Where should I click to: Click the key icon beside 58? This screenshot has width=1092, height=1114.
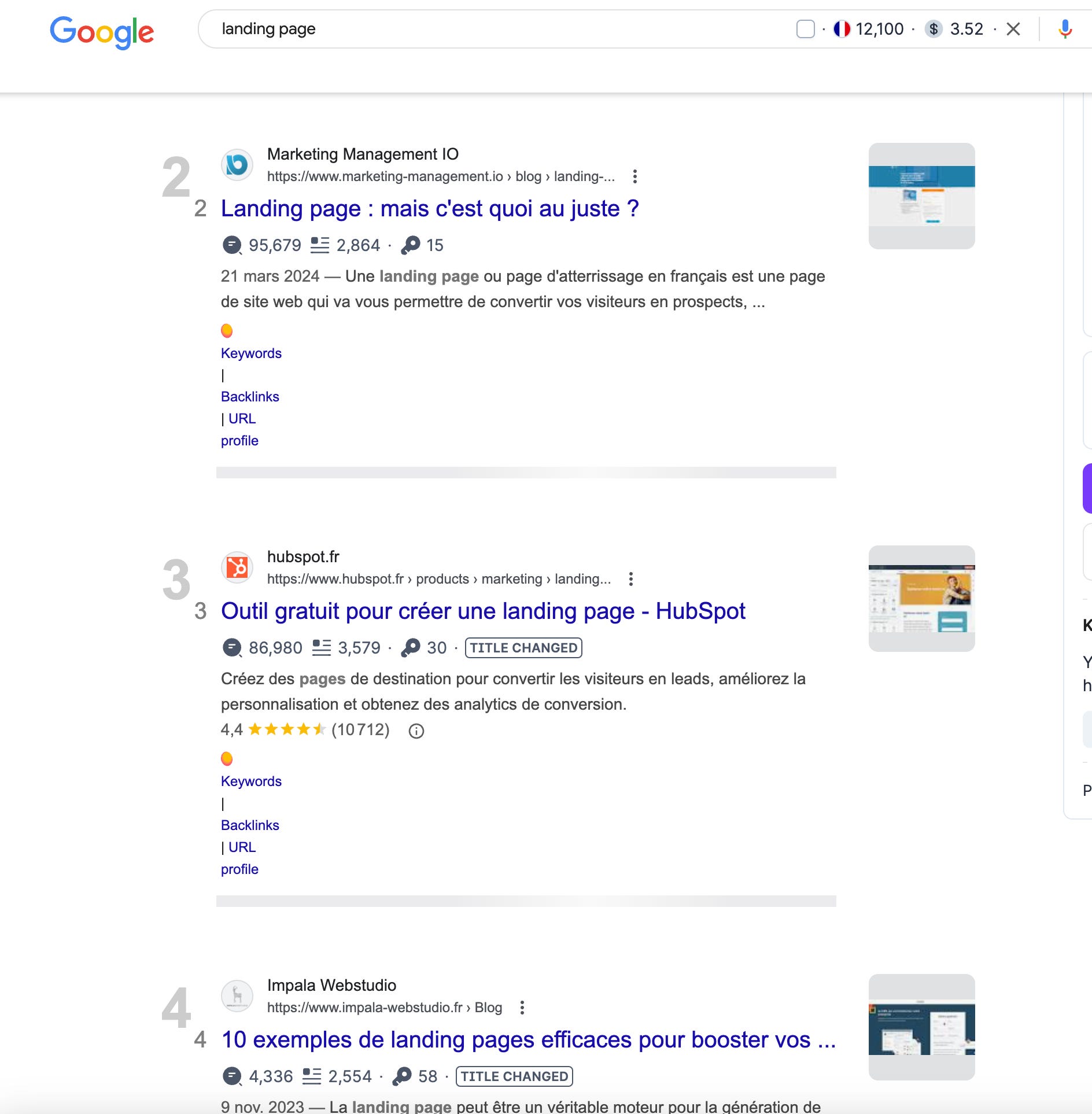coord(402,1076)
